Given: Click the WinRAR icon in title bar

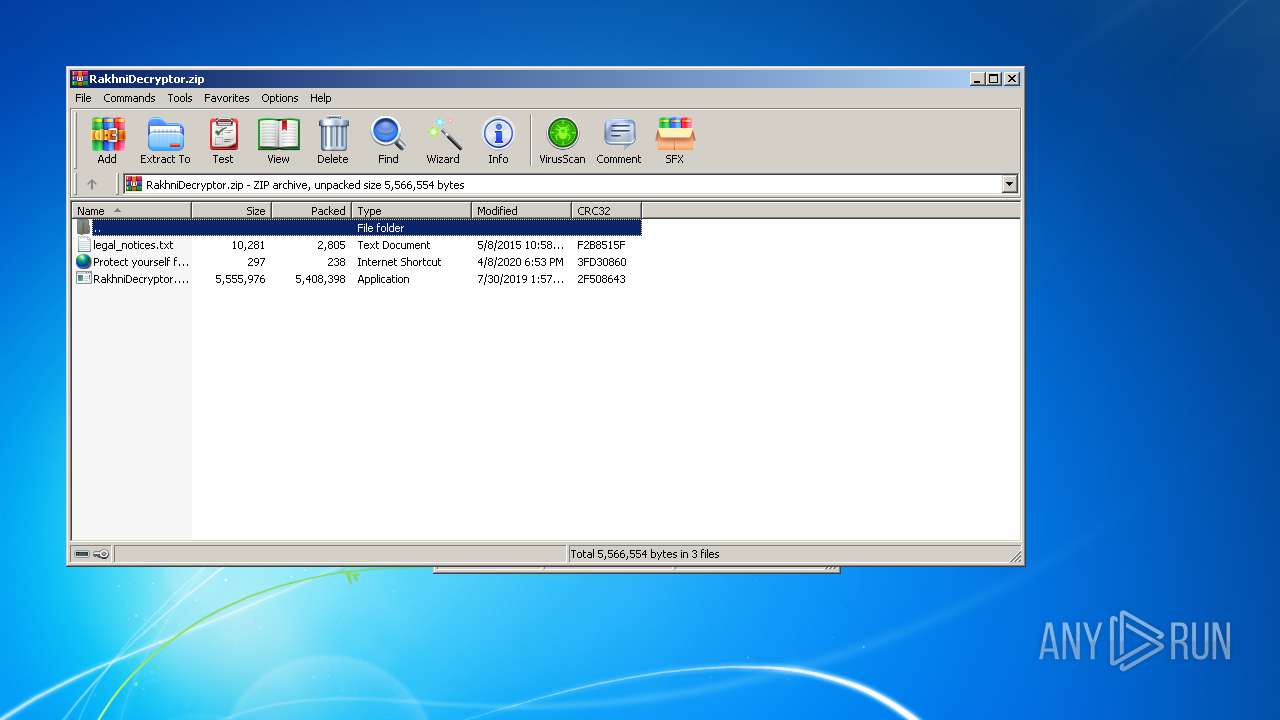Looking at the screenshot, I should (x=79, y=79).
